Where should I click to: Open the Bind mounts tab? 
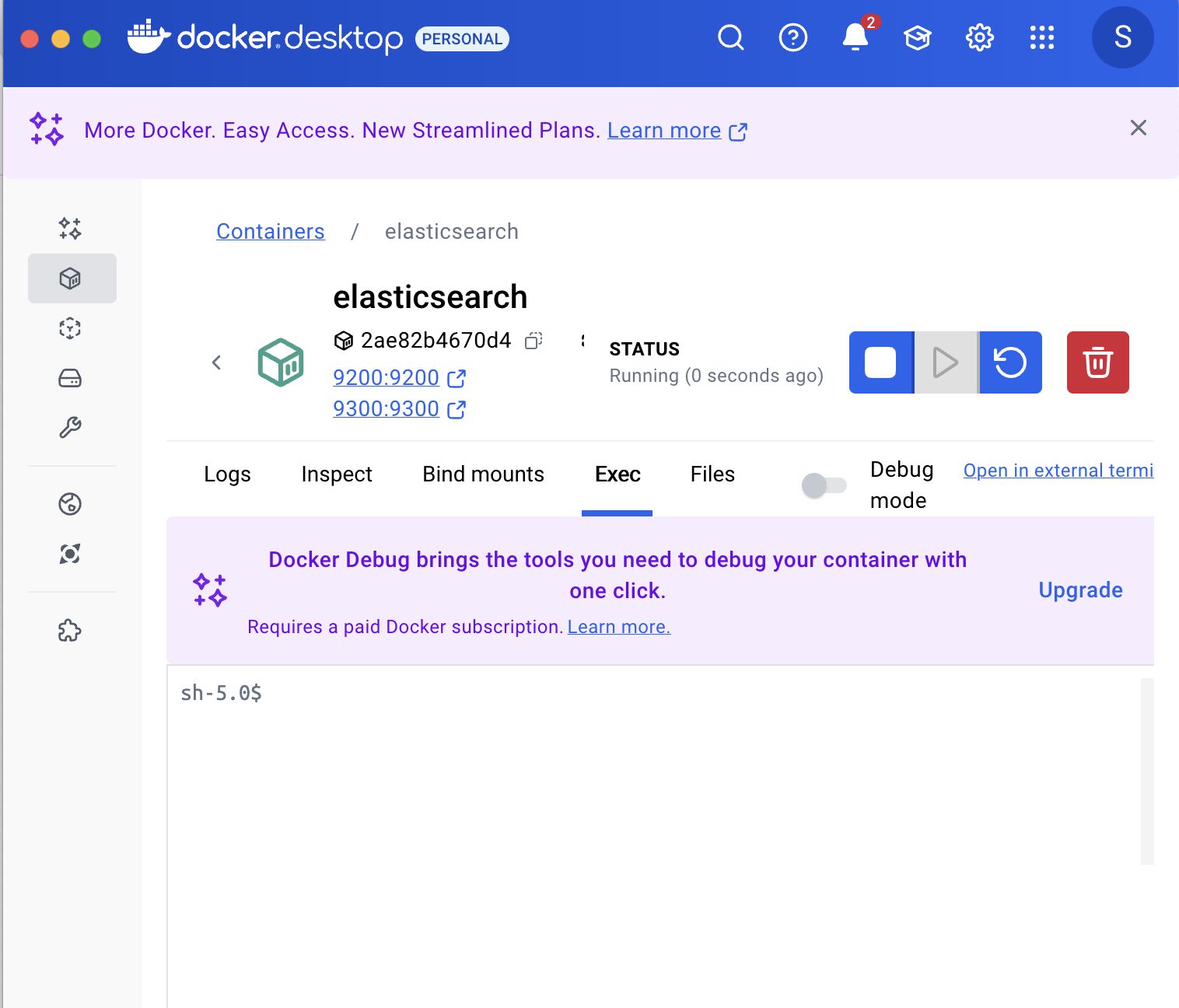click(x=483, y=474)
